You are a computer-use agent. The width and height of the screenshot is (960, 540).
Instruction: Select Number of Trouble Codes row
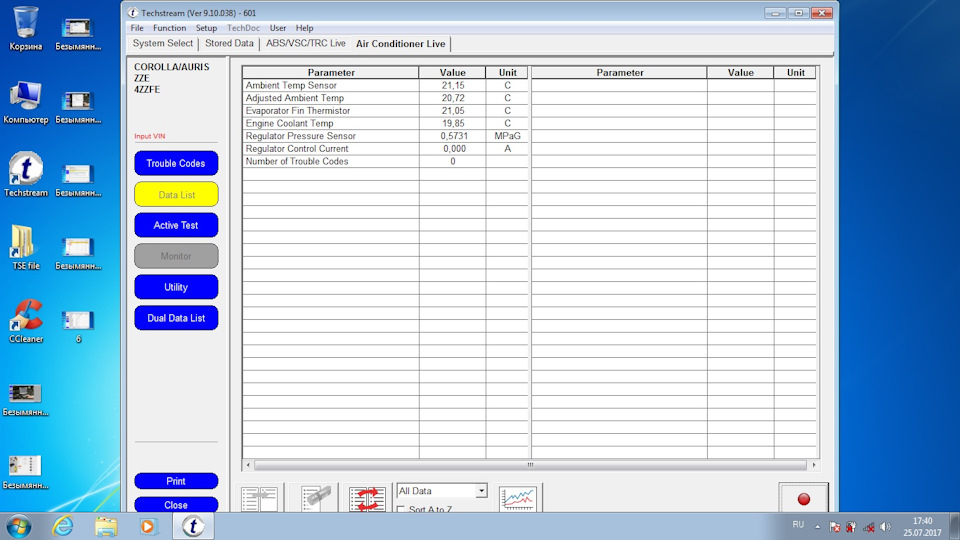[385, 162]
